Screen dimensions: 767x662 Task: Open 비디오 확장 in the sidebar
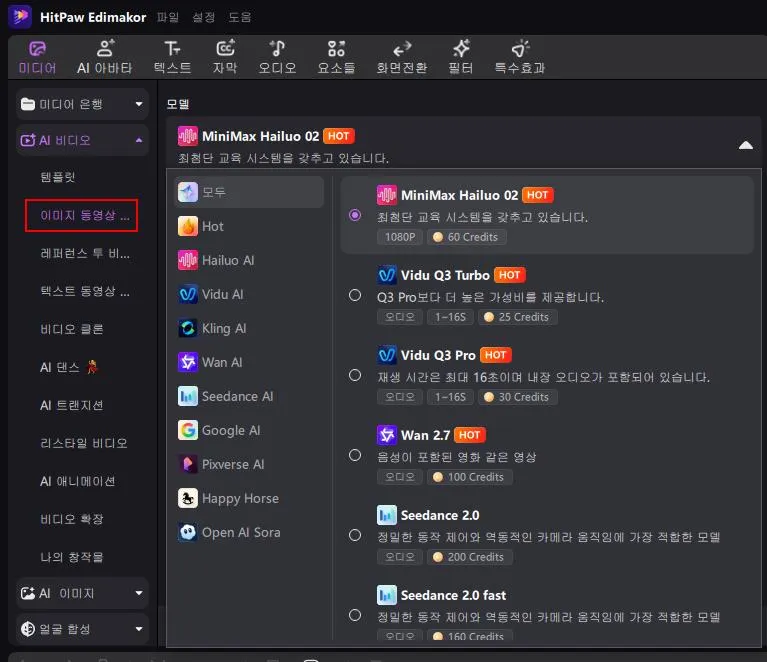coord(71,519)
